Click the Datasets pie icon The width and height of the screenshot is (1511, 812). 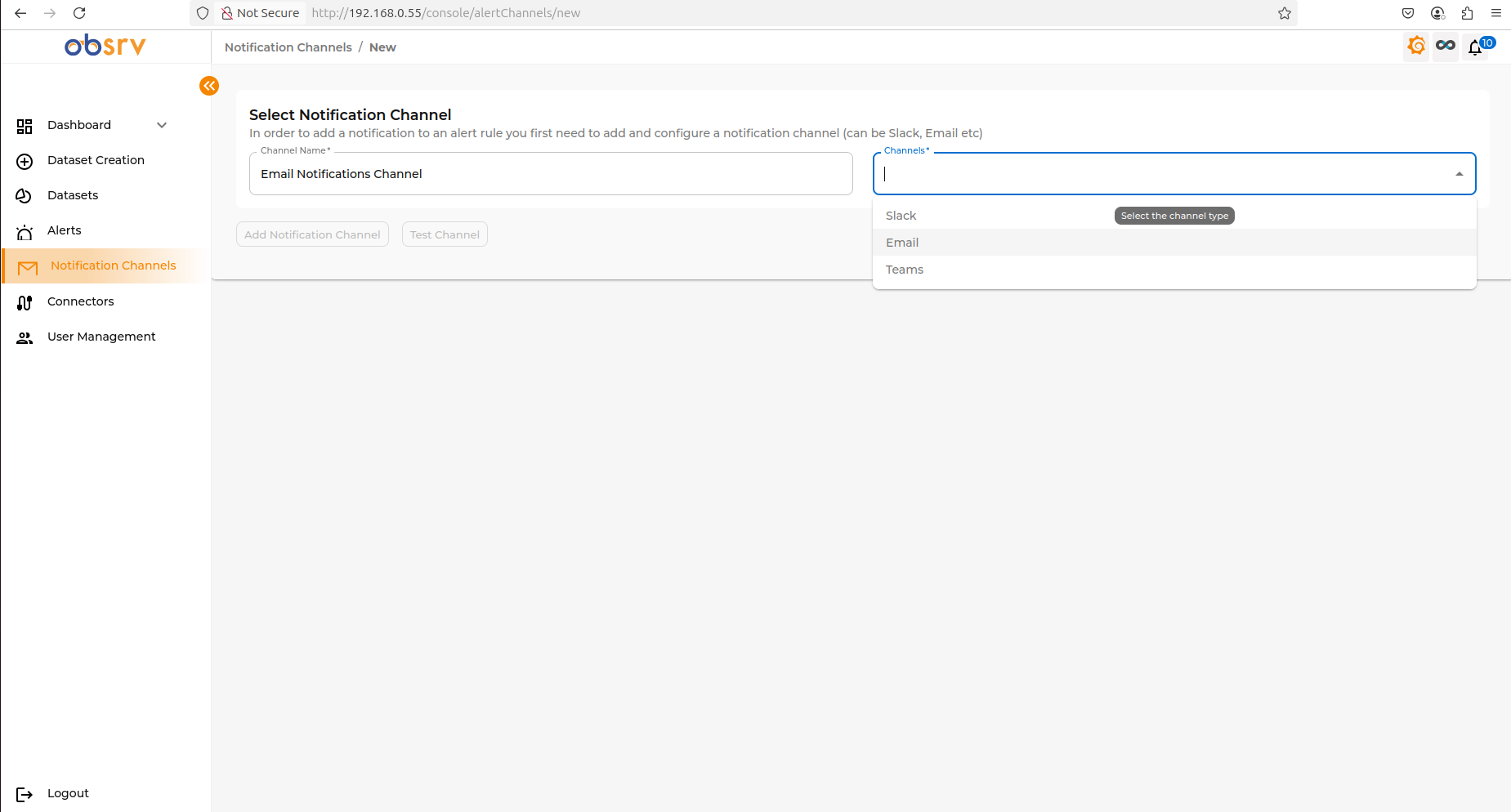[25, 196]
